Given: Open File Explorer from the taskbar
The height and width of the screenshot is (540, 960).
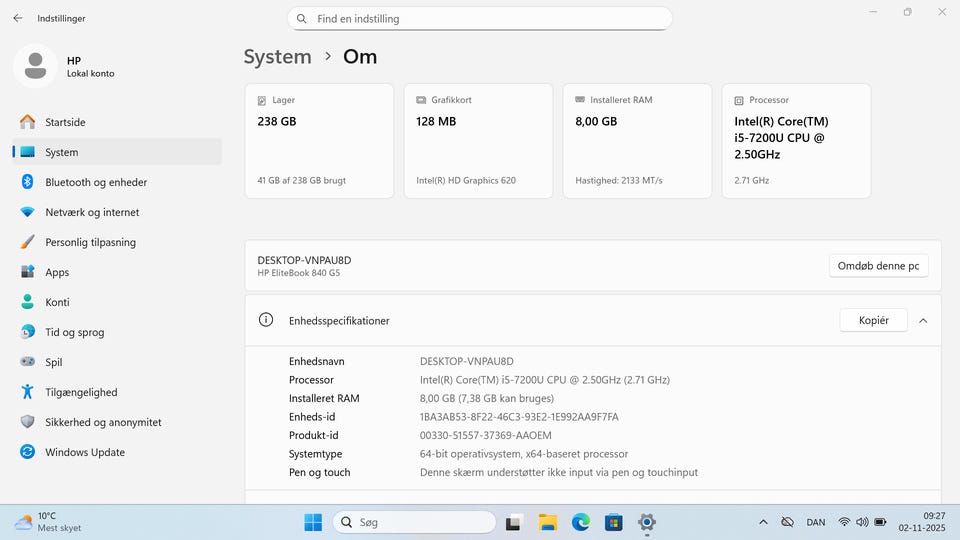Looking at the screenshot, I should pyautogui.click(x=547, y=522).
